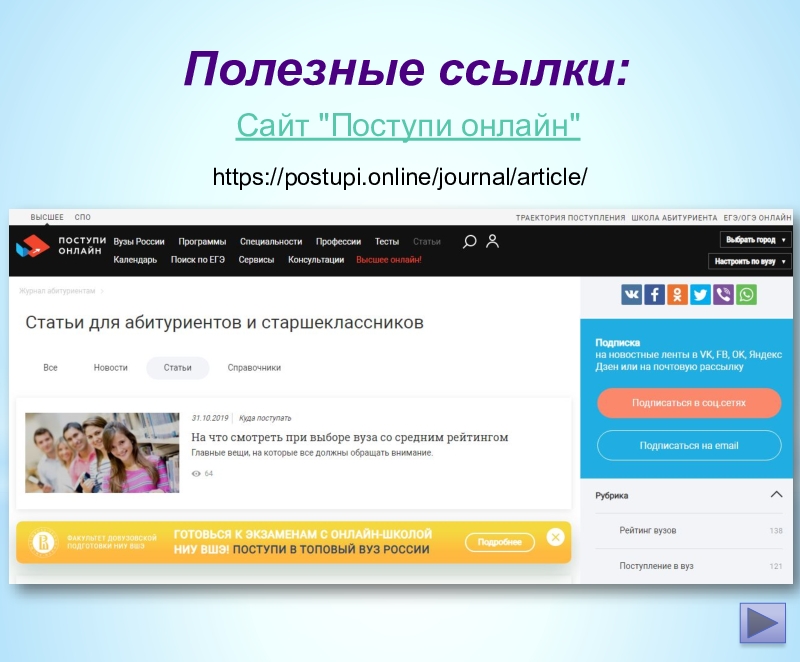Share via Facebook icon
Image resolution: width=800 pixels, height=662 pixels.
[654, 295]
